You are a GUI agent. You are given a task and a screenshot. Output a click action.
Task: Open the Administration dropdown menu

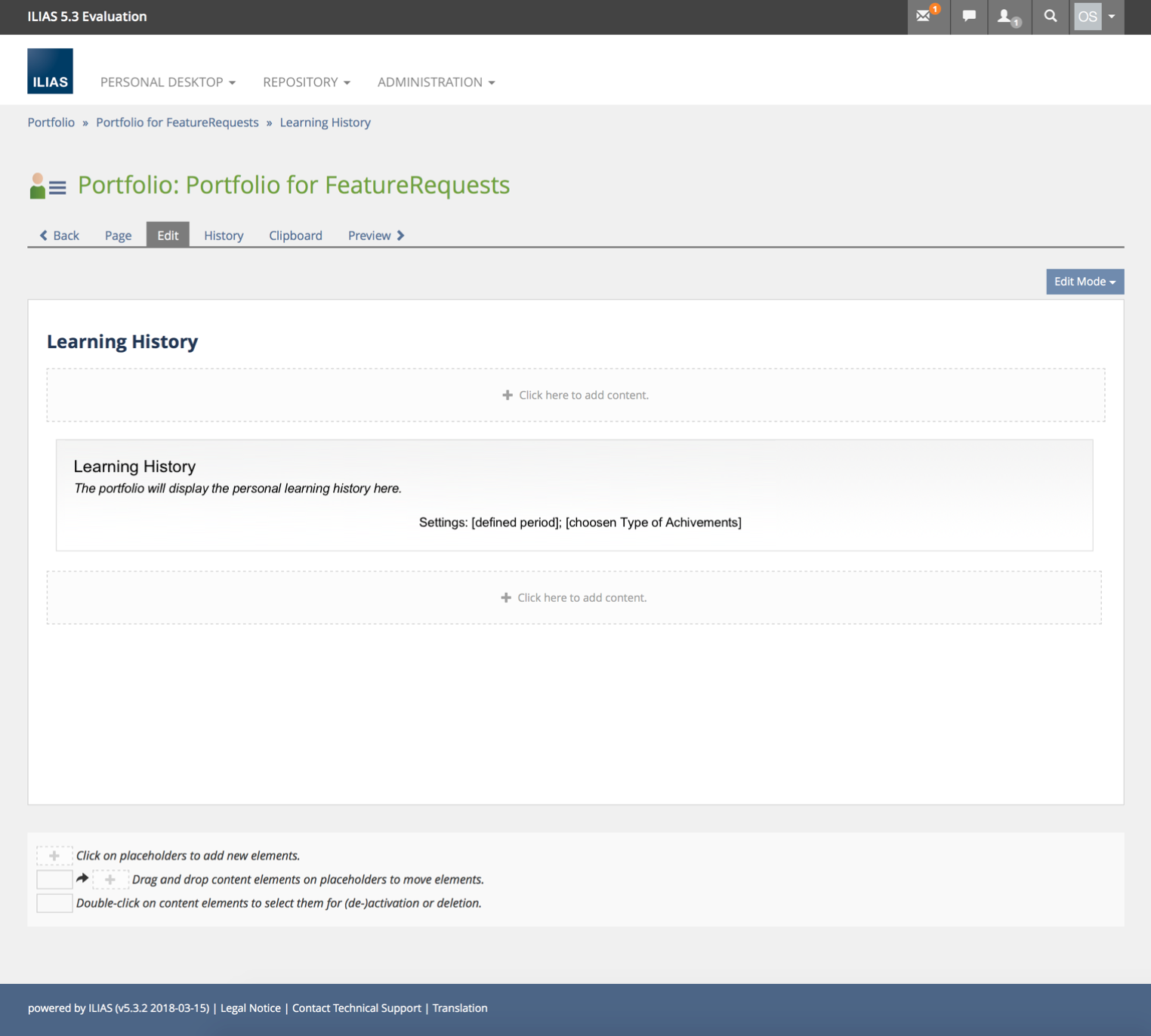pos(436,82)
